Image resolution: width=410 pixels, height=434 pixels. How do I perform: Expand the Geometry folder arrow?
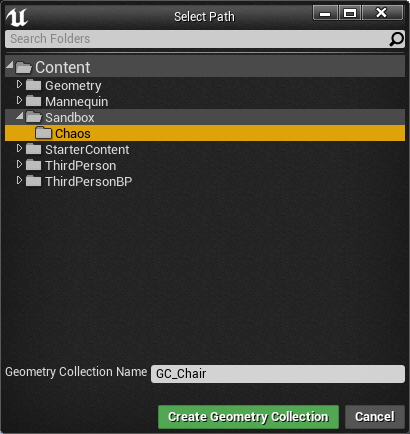tap(19, 84)
